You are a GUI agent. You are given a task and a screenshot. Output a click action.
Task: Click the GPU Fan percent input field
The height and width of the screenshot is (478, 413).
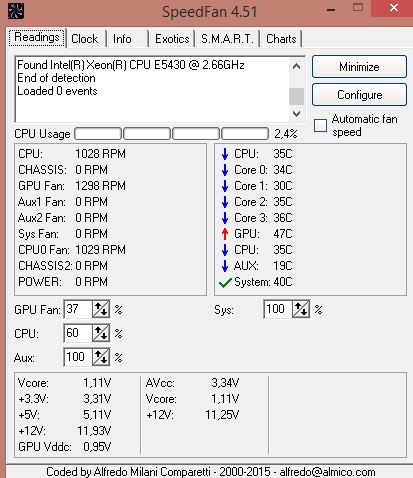pyautogui.click(x=78, y=309)
